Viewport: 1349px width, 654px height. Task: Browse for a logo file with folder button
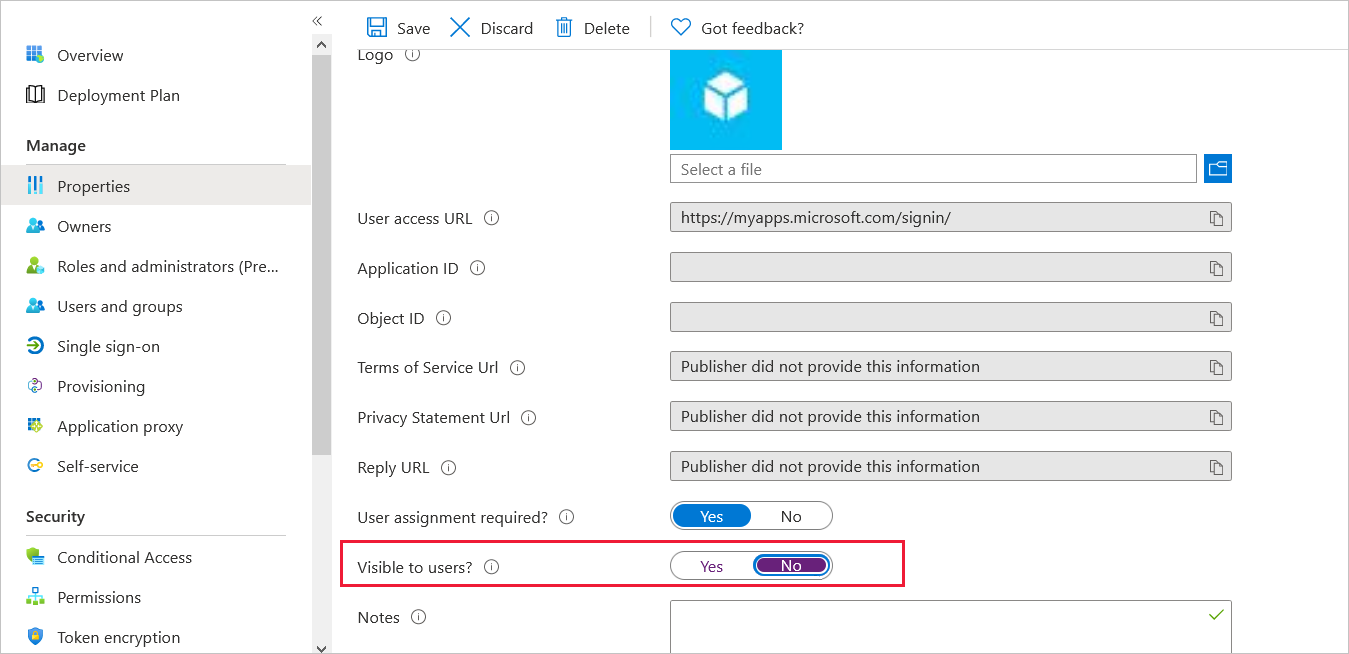(1218, 169)
